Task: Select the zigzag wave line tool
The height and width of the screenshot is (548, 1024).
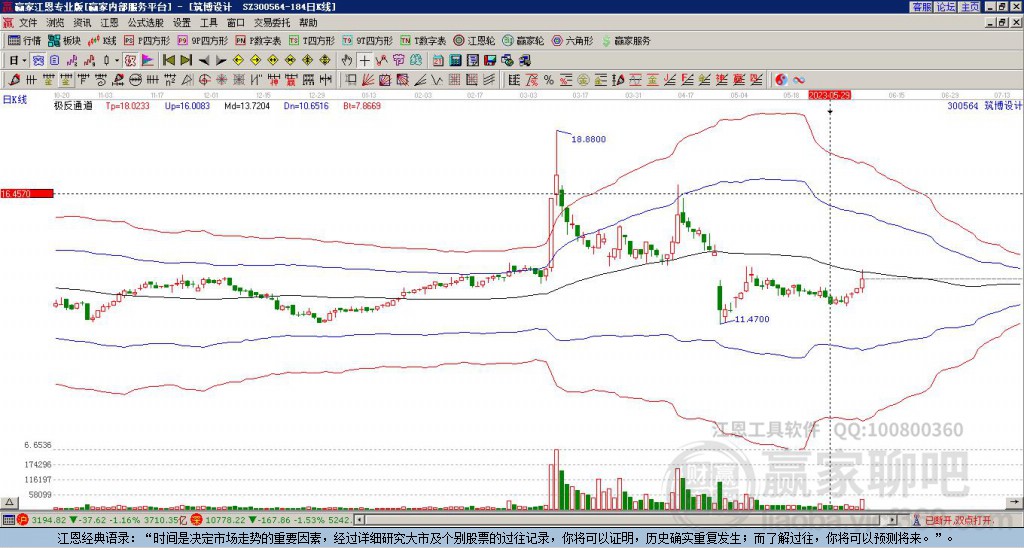Action: [x=436, y=80]
